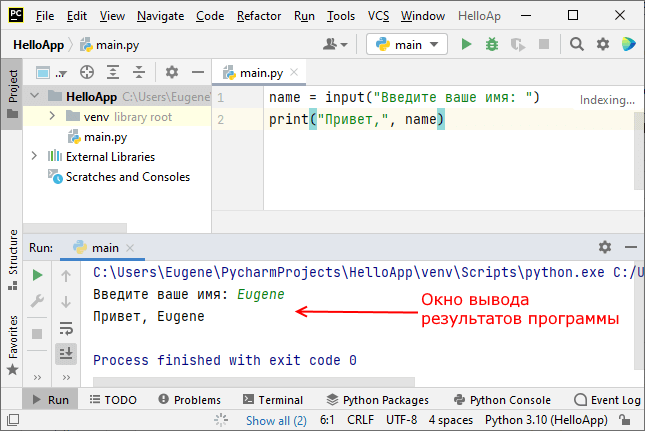This screenshot has width=645, height=431.
Task: Open the Structure side tool tab
Action: point(12,260)
